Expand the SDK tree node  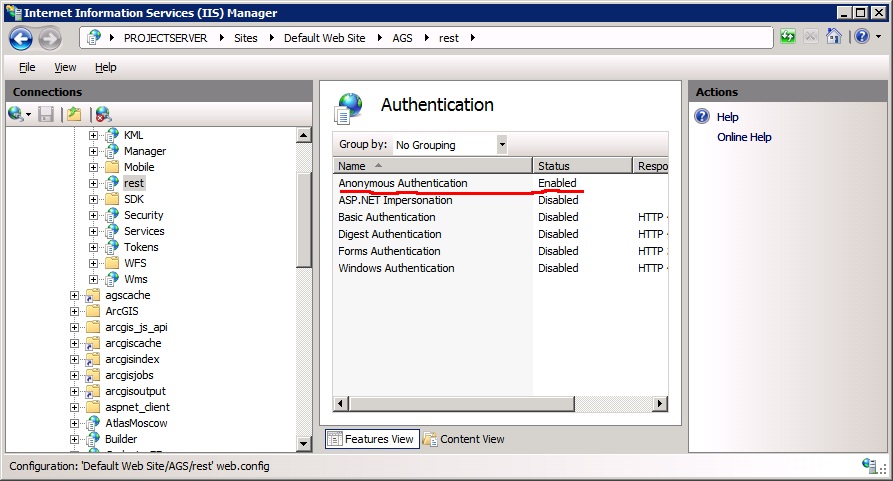pyautogui.click(x=93, y=199)
